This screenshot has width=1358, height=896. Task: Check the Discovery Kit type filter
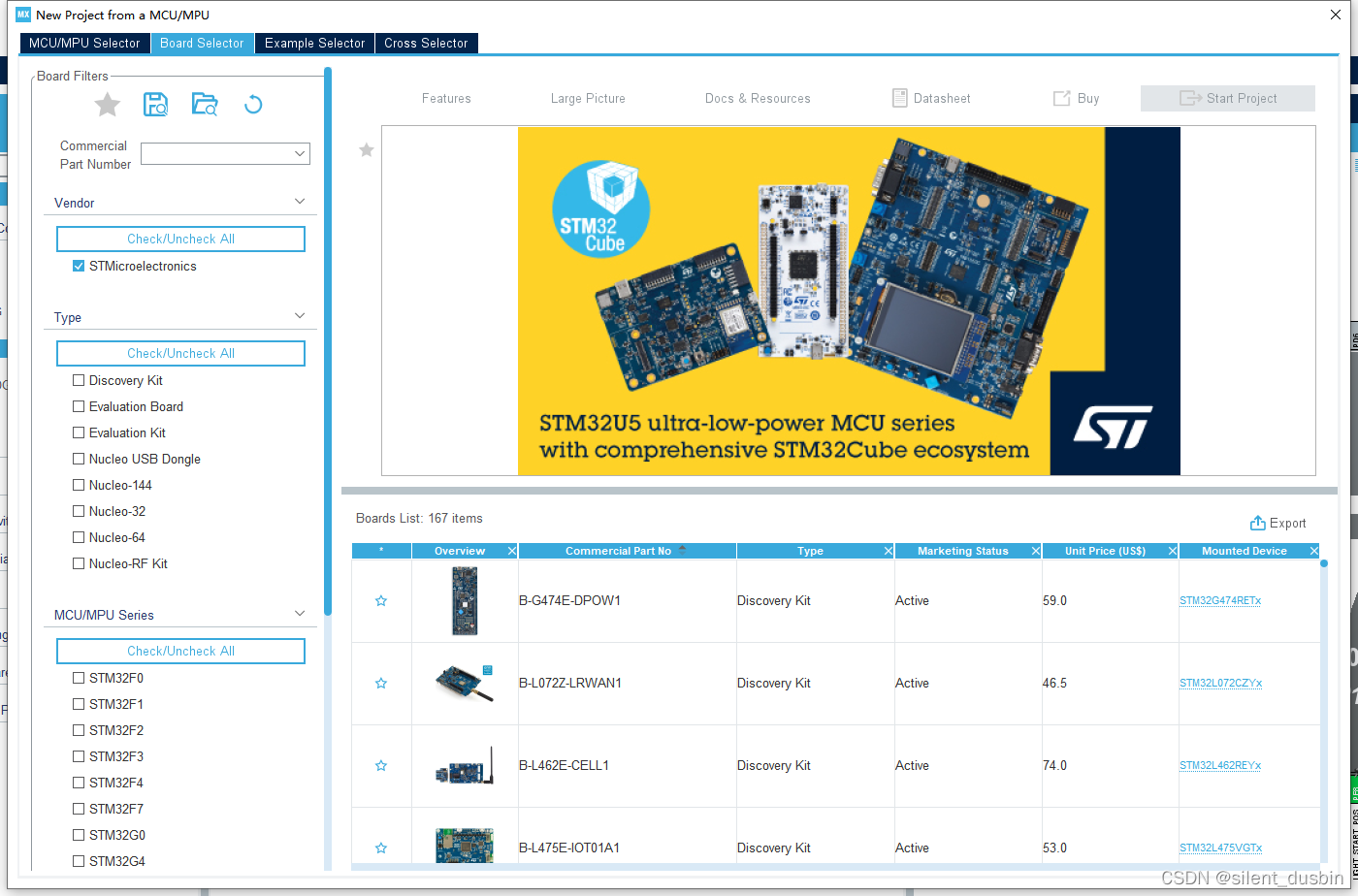[x=79, y=380]
